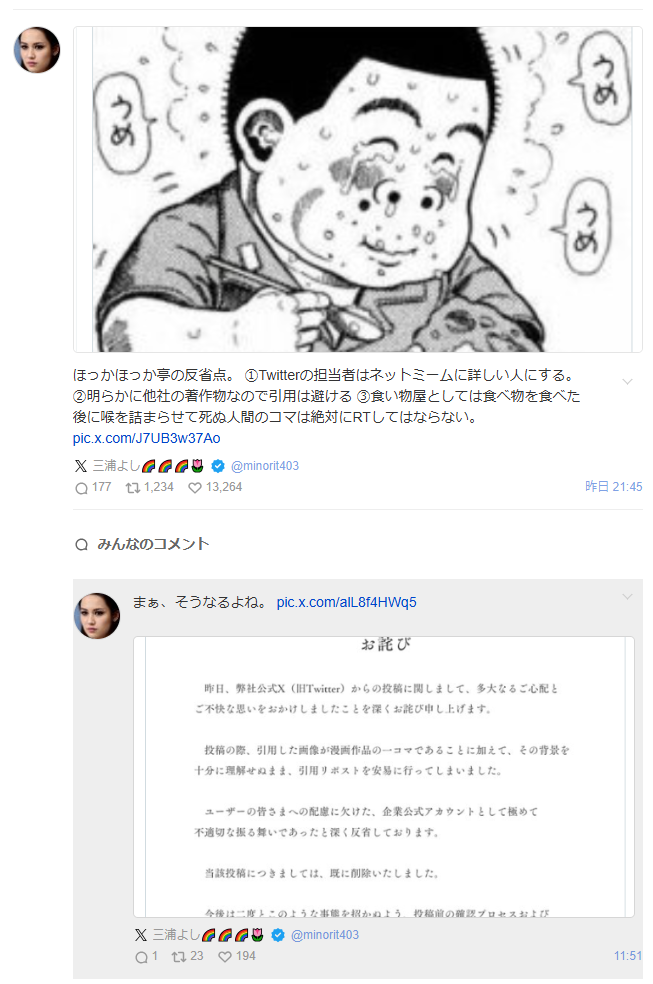Image resolution: width=653 pixels, height=984 pixels.
Task: Open the manga panel image
Action: coord(358,189)
